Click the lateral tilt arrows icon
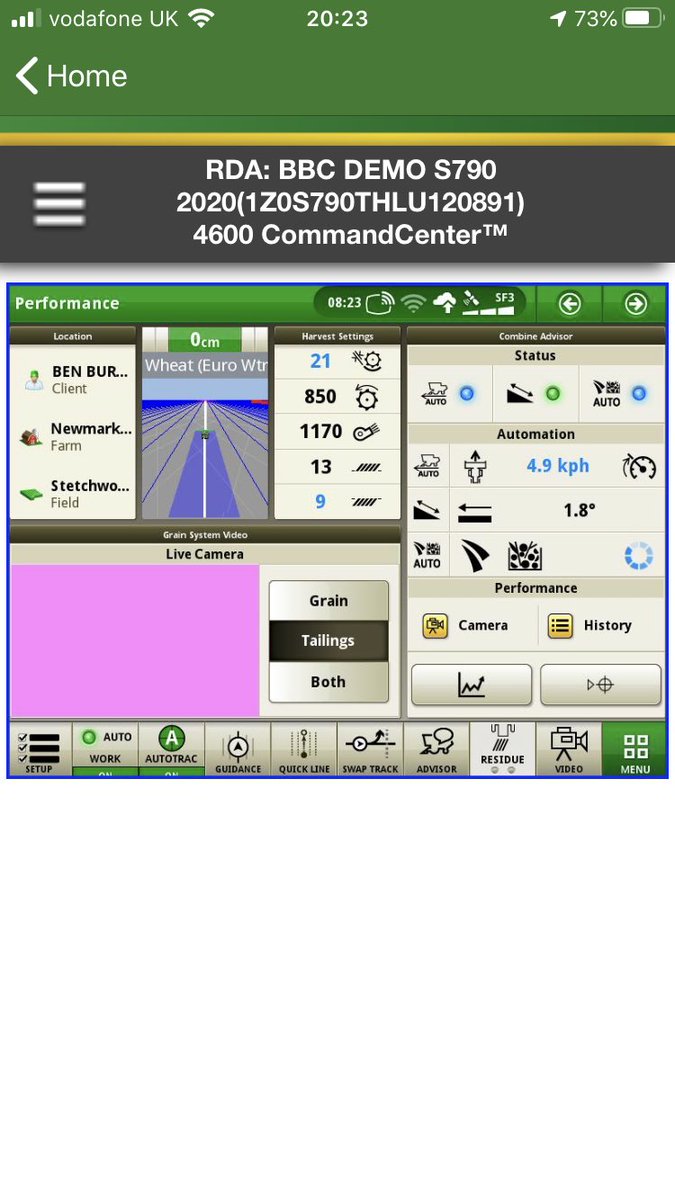This screenshot has width=675, height=1200. (474, 512)
